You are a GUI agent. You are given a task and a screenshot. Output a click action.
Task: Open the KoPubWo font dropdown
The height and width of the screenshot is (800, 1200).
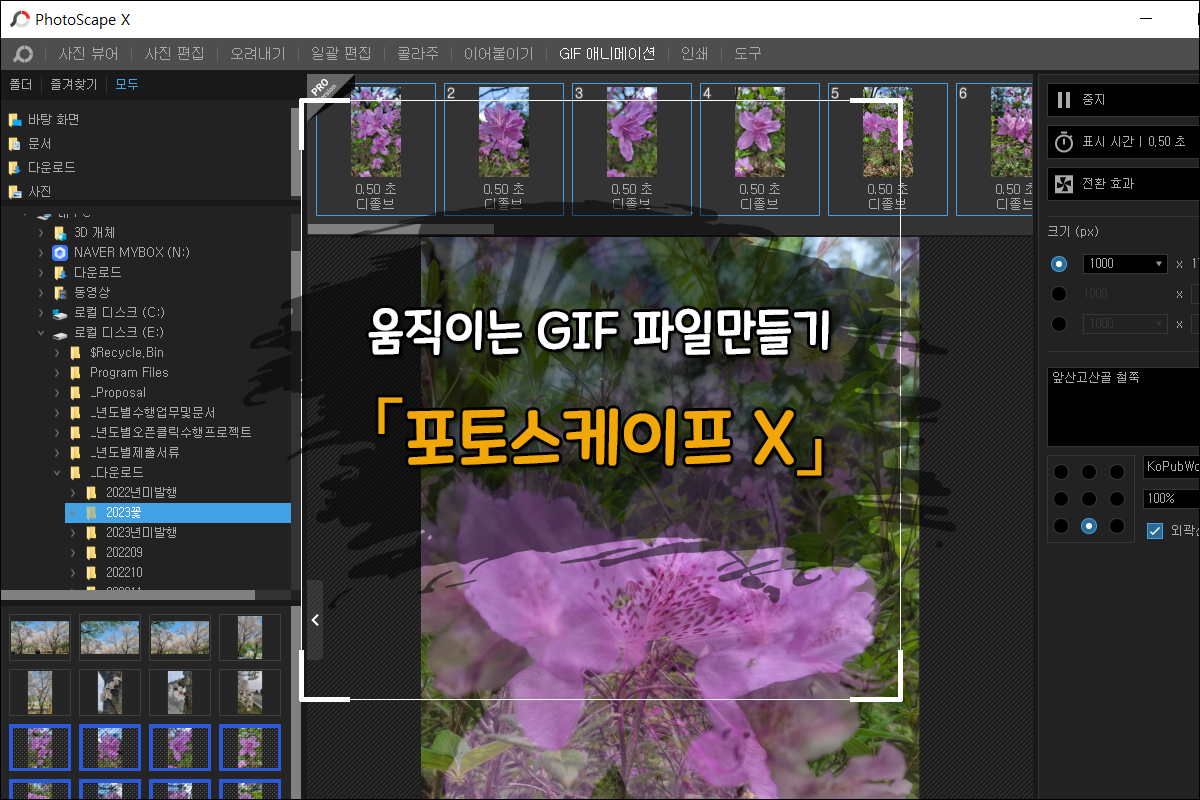(x=1171, y=467)
